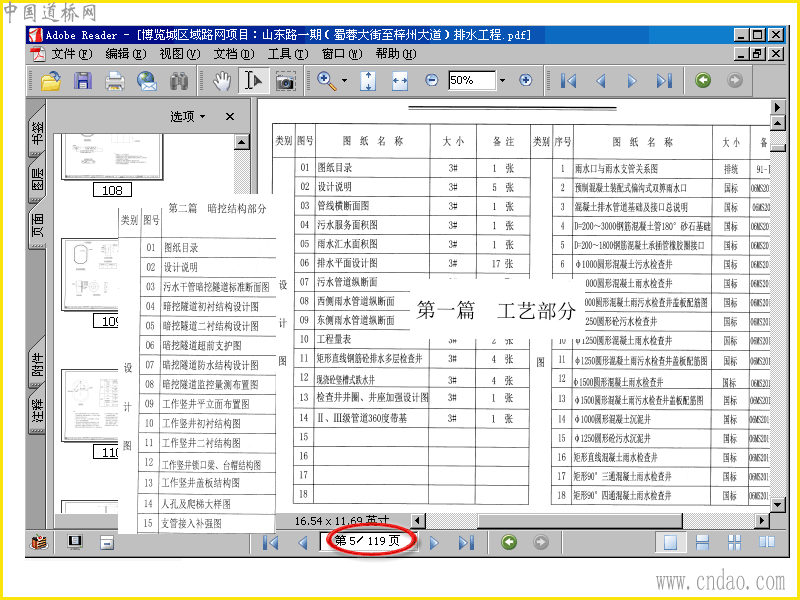Image resolution: width=800 pixels, height=600 pixels.
Task: Select the Zoom In magnifier tool
Action: (327, 81)
